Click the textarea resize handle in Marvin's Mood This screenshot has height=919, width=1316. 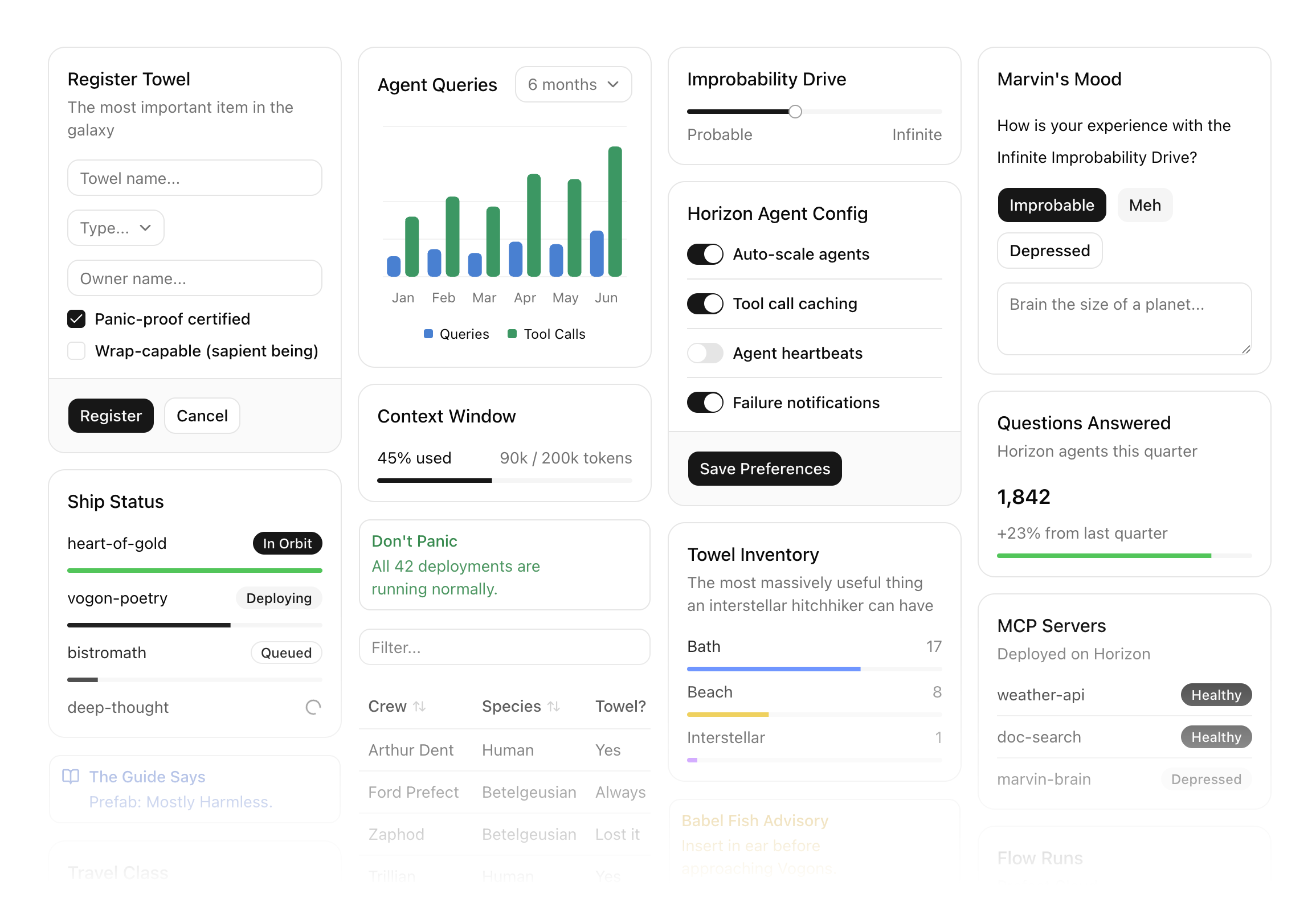tap(1246, 350)
